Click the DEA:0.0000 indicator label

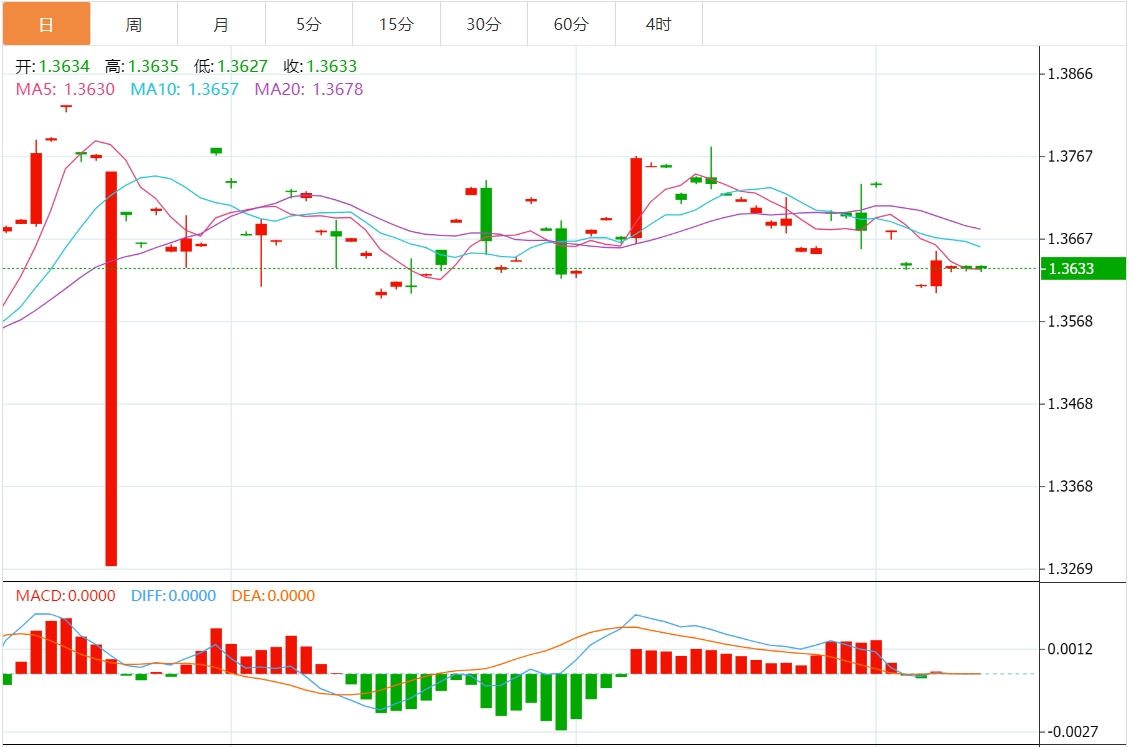[x=274, y=596]
